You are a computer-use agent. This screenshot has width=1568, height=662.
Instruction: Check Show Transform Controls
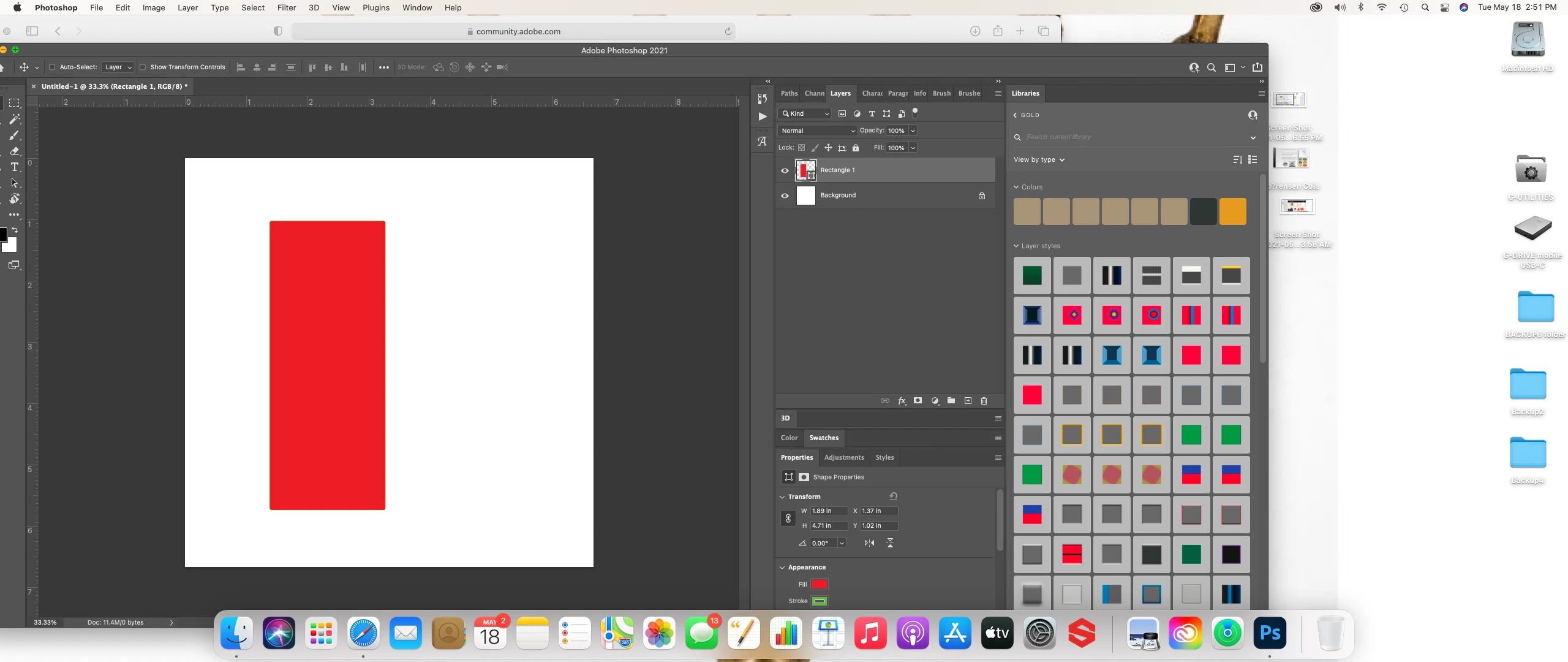(143, 67)
